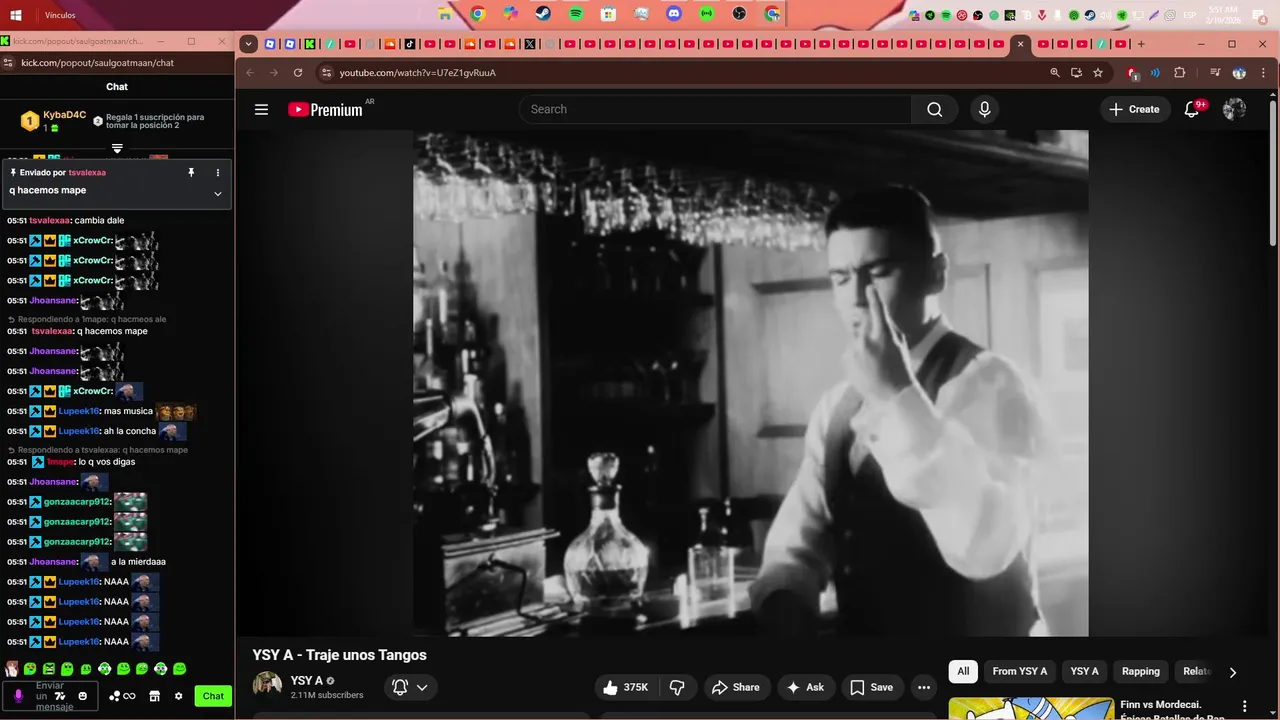The width and height of the screenshot is (1280, 720).
Task: Select the All filter chip
Action: click(963, 671)
